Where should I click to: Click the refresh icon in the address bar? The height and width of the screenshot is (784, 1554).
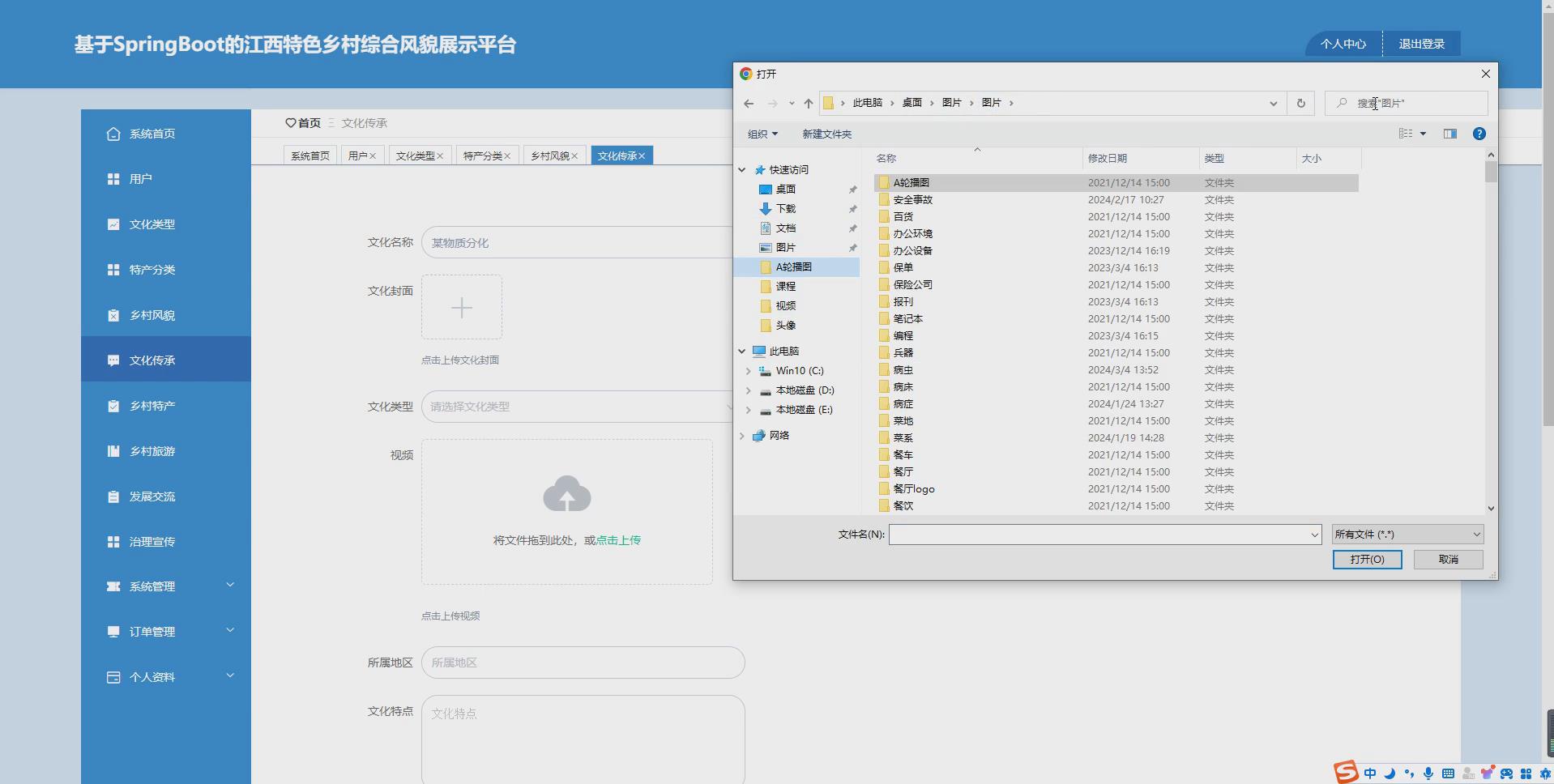[1300, 103]
